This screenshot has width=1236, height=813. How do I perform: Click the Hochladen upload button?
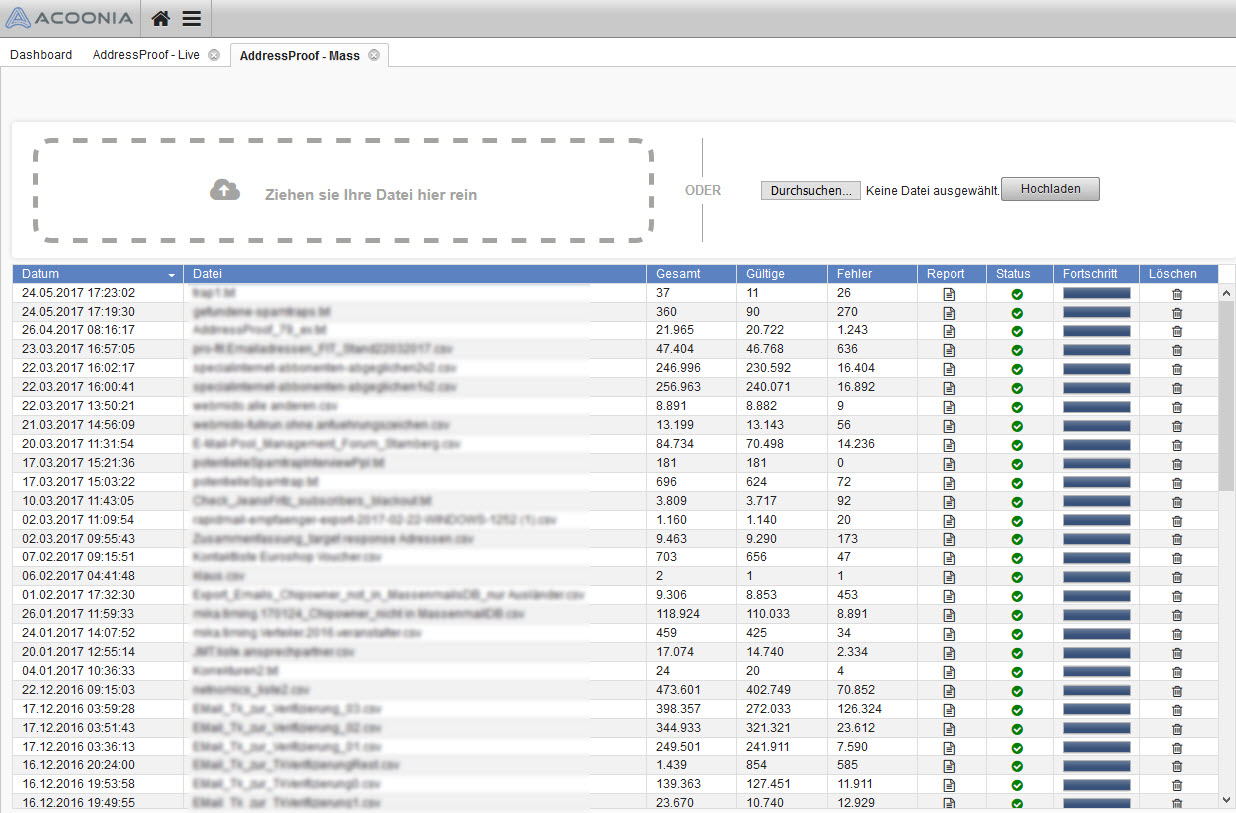[x=1050, y=189]
